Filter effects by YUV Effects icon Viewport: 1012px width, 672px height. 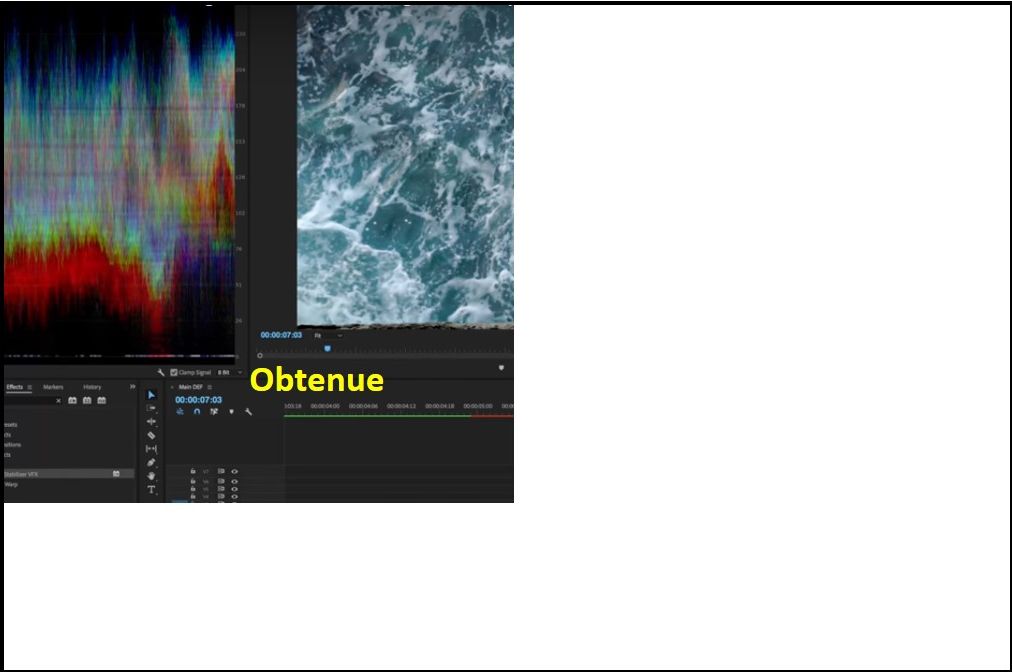(101, 400)
